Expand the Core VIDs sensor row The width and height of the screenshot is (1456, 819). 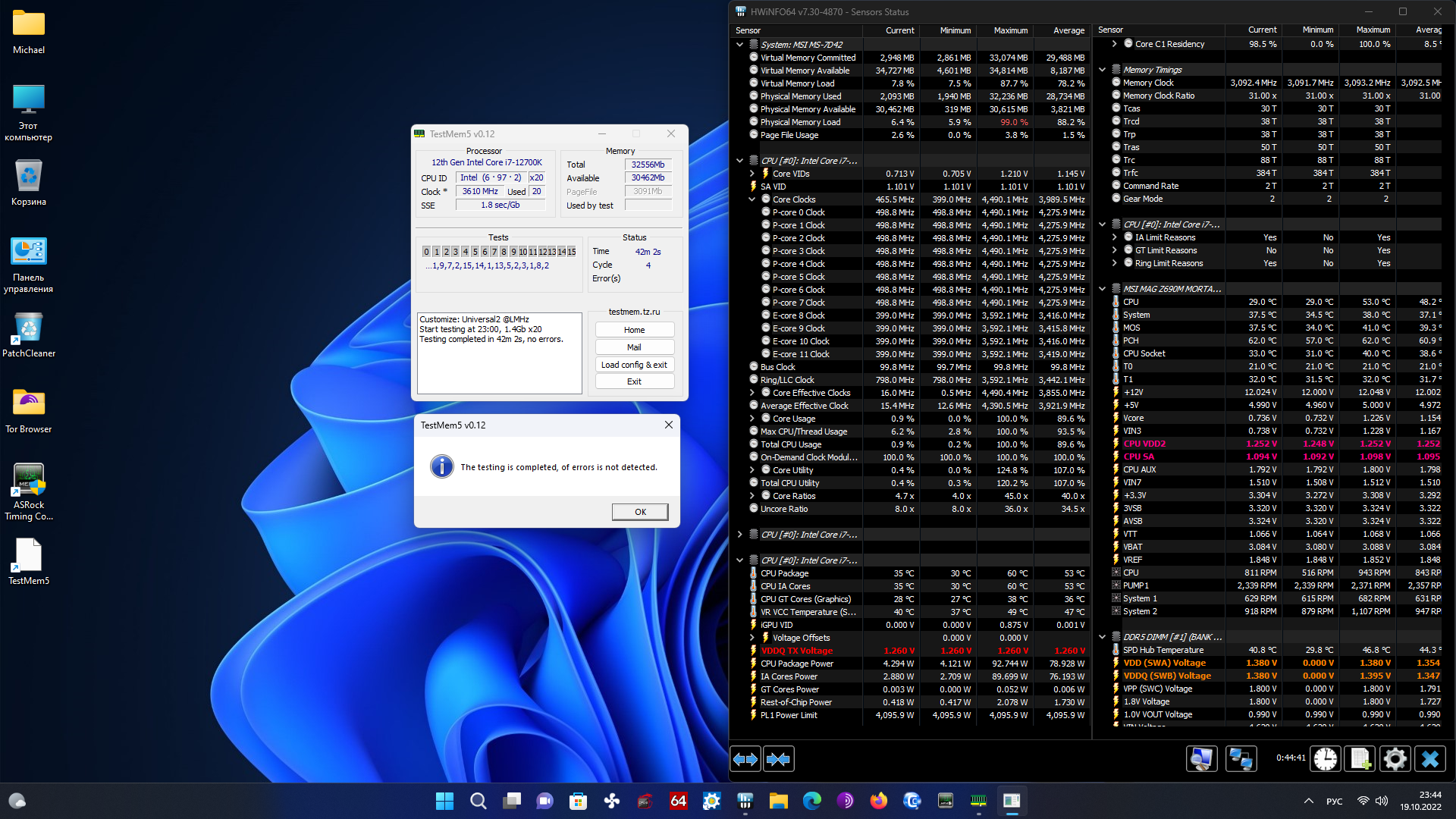(x=752, y=174)
